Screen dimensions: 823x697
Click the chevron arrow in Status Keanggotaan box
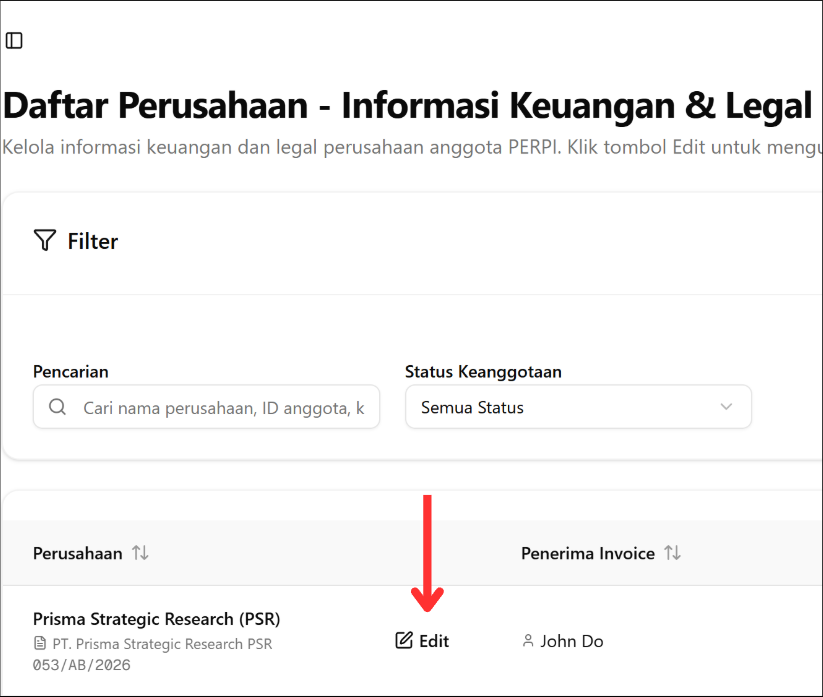point(726,407)
